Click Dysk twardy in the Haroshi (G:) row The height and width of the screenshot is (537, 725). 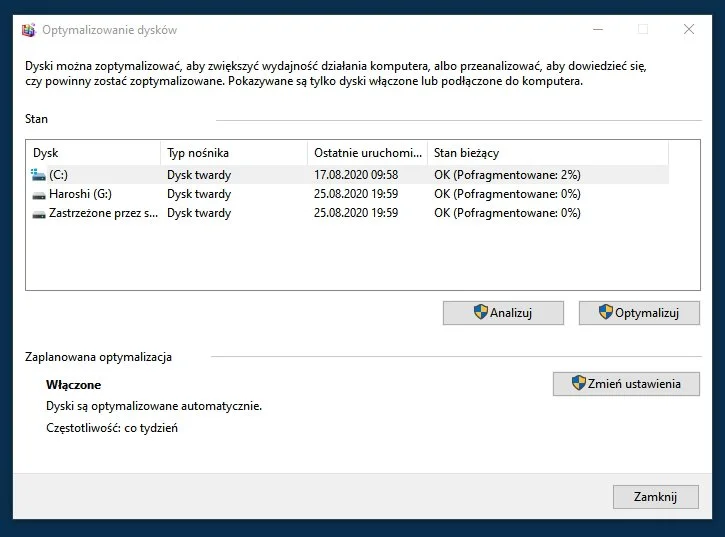pyautogui.click(x=199, y=194)
